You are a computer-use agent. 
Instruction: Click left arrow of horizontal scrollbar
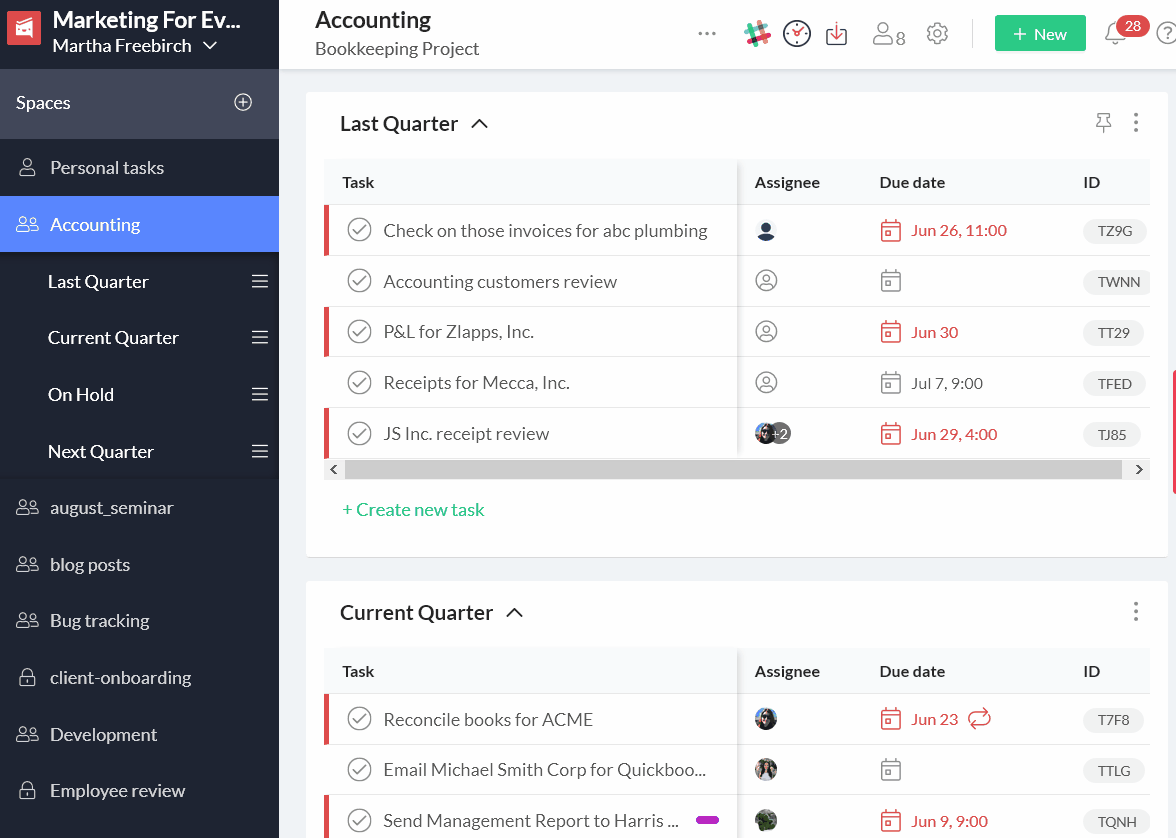click(334, 470)
